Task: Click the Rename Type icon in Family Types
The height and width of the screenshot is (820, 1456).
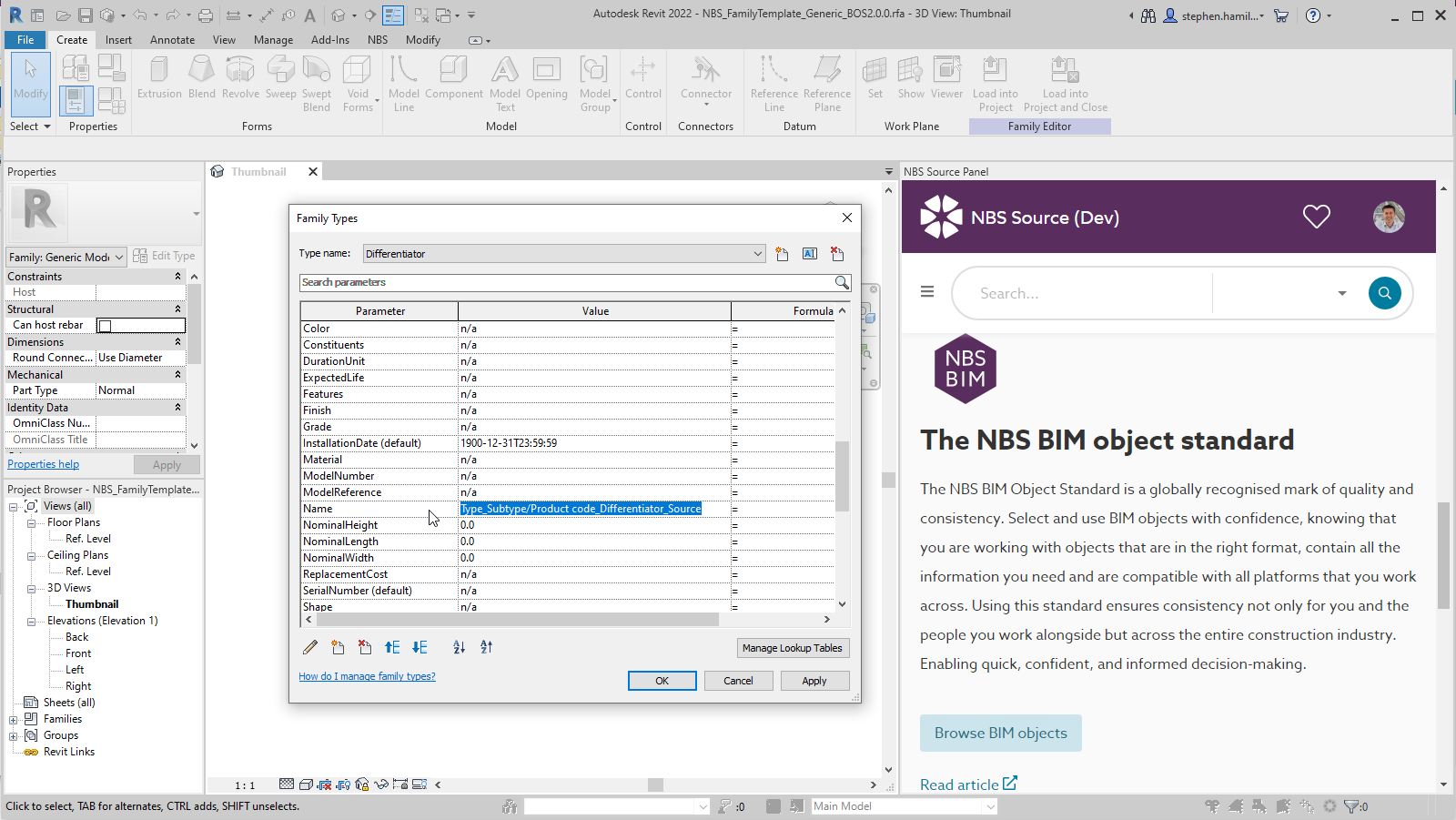Action: pyautogui.click(x=810, y=254)
